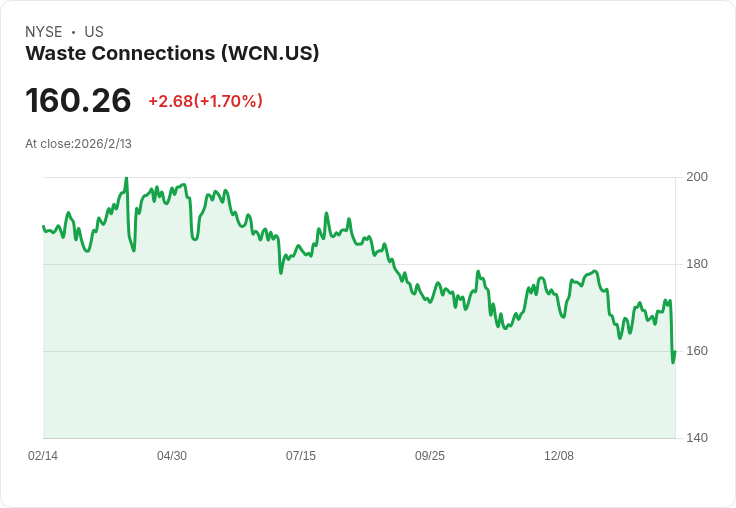
Task: Click the final low point of the price line
Action: (673, 361)
